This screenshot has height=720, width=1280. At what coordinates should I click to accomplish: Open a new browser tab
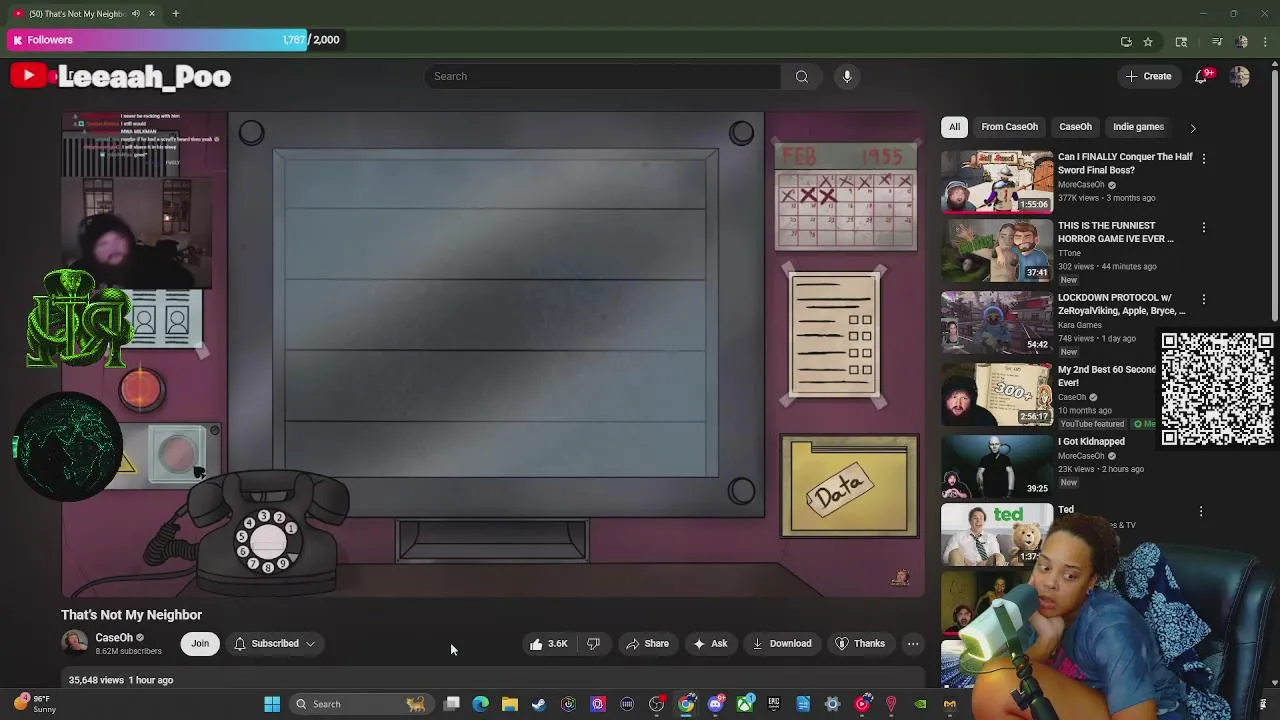click(175, 14)
